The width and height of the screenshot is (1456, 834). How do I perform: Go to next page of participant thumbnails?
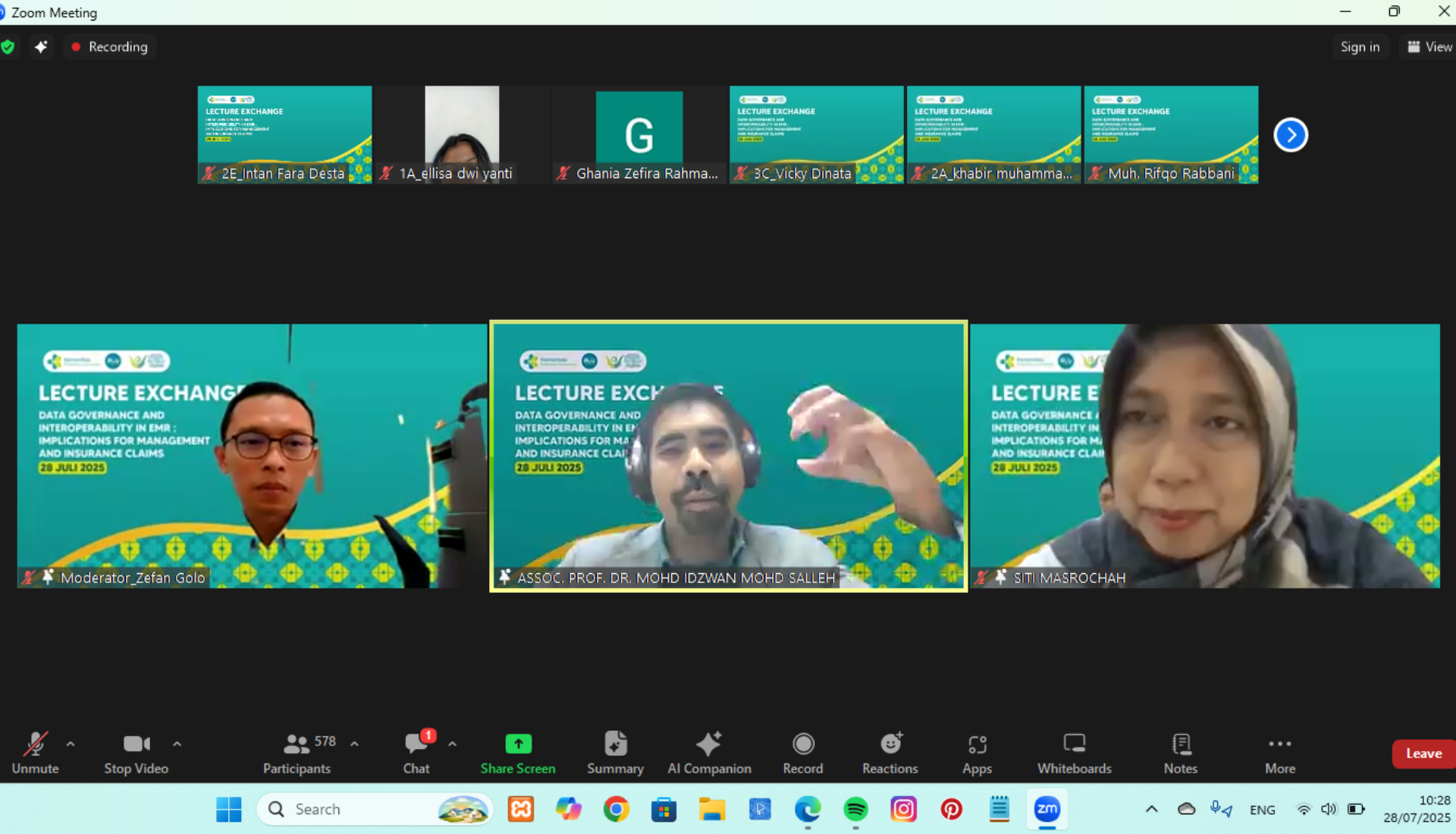point(1291,135)
